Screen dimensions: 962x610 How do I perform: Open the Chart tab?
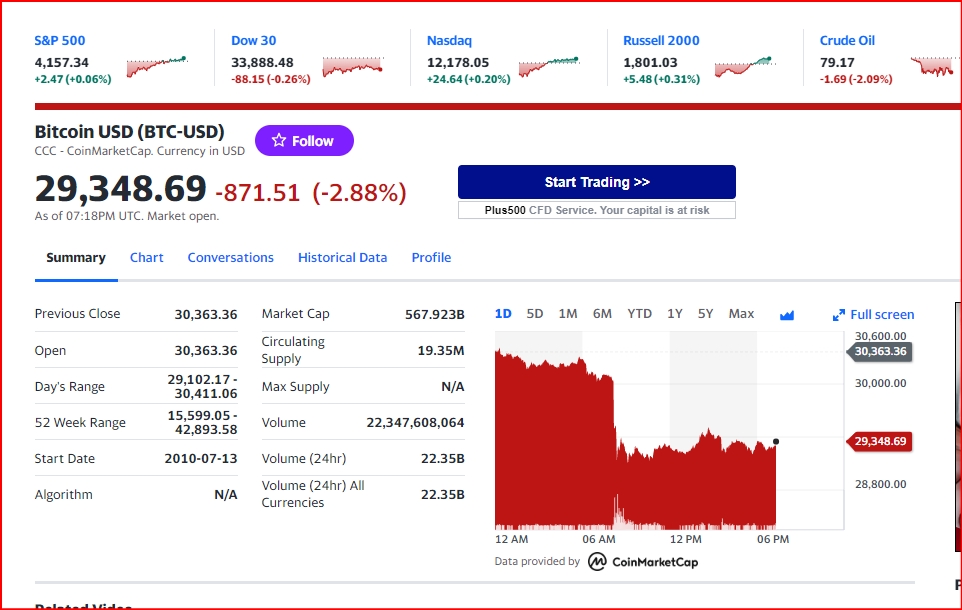coord(146,258)
